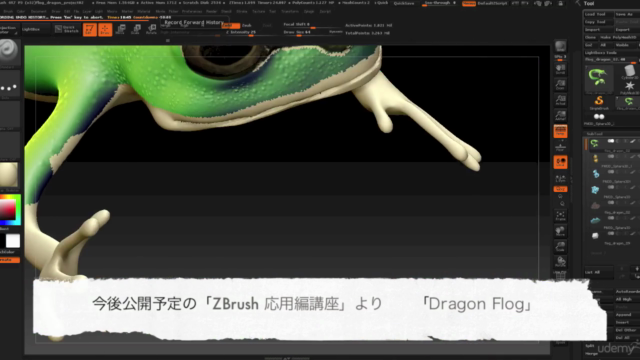Switch to the Scale gizmo on top shelf
The width and height of the screenshot is (640, 360).
(x=136, y=29)
